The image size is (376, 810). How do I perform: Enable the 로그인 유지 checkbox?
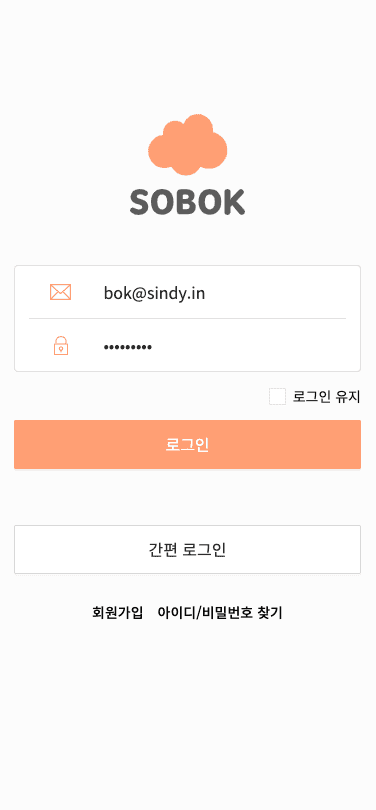point(277,397)
